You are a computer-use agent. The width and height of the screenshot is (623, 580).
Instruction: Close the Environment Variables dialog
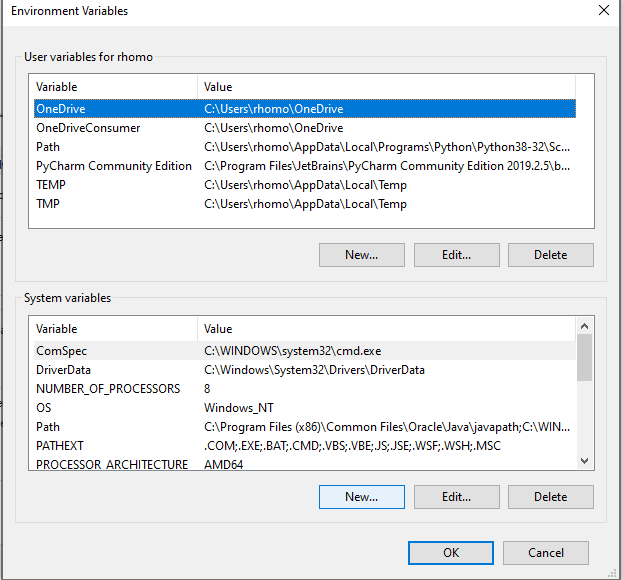pyautogui.click(x=604, y=10)
